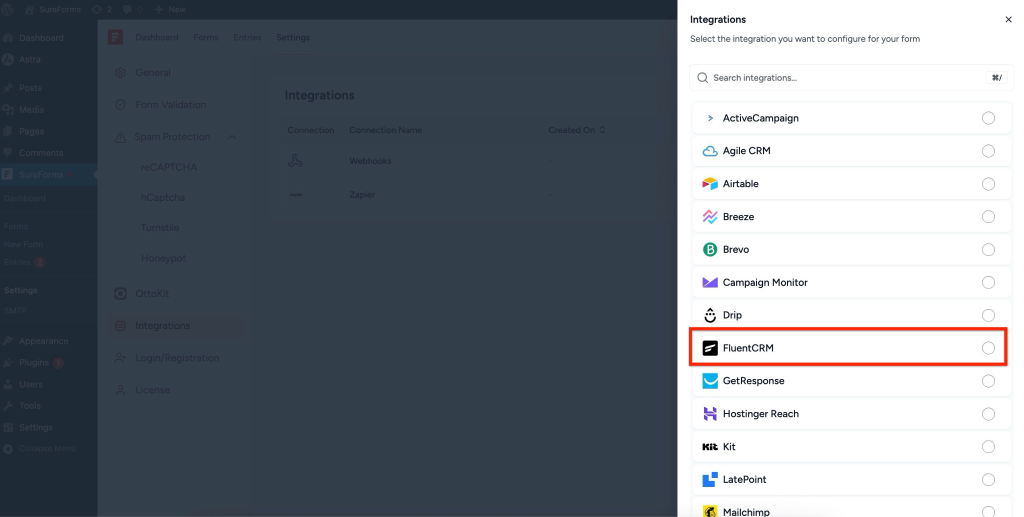Focus the Search integrations field

pyautogui.click(x=852, y=78)
